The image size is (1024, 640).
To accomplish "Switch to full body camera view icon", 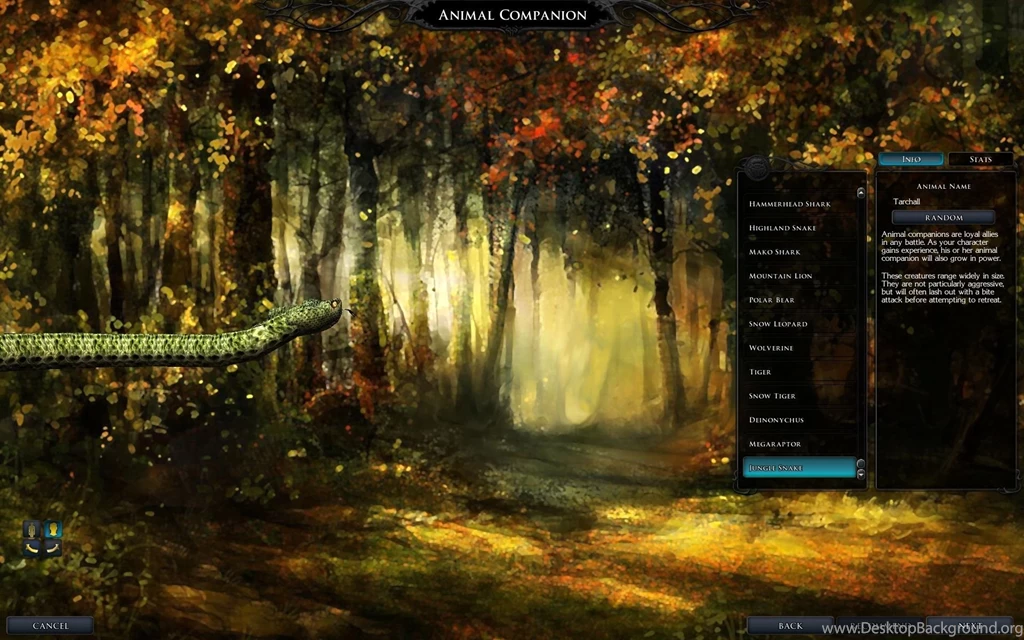I will [x=32, y=529].
